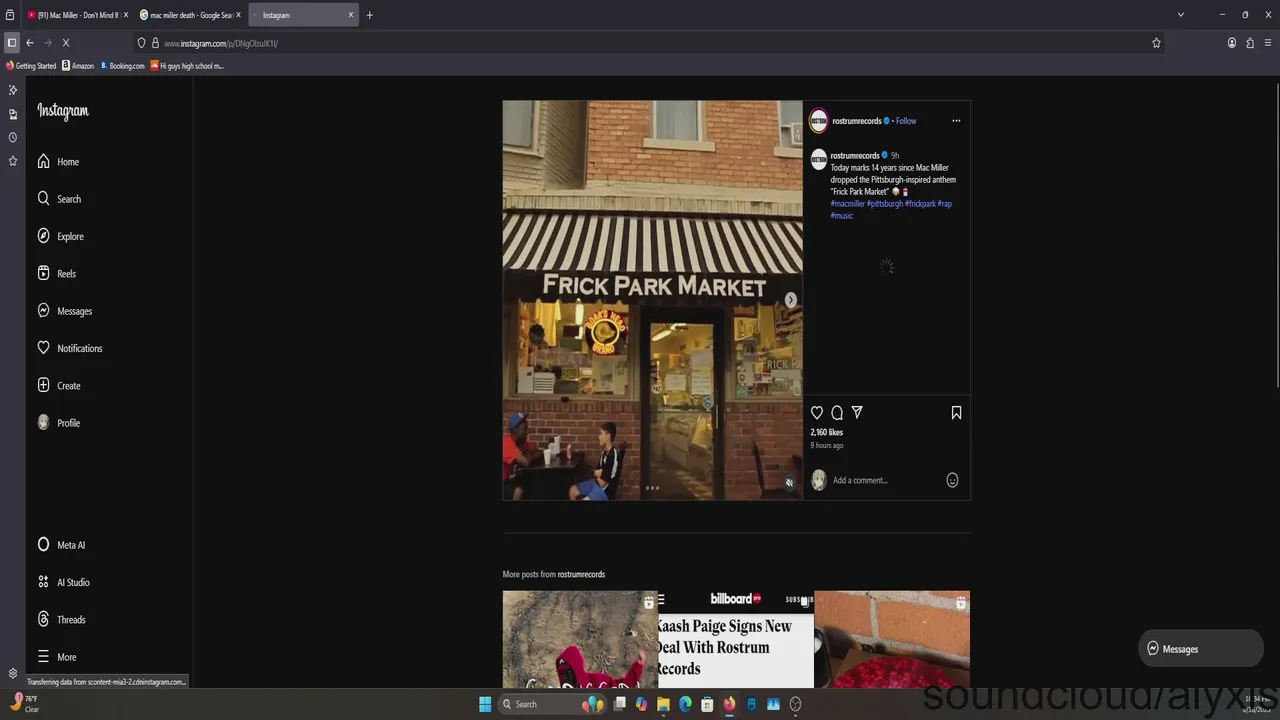The height and width of the screenshot is (720, 1280).
Task: Switch to the Mac Miller YouTube tab
Action: tap(76, 15)
